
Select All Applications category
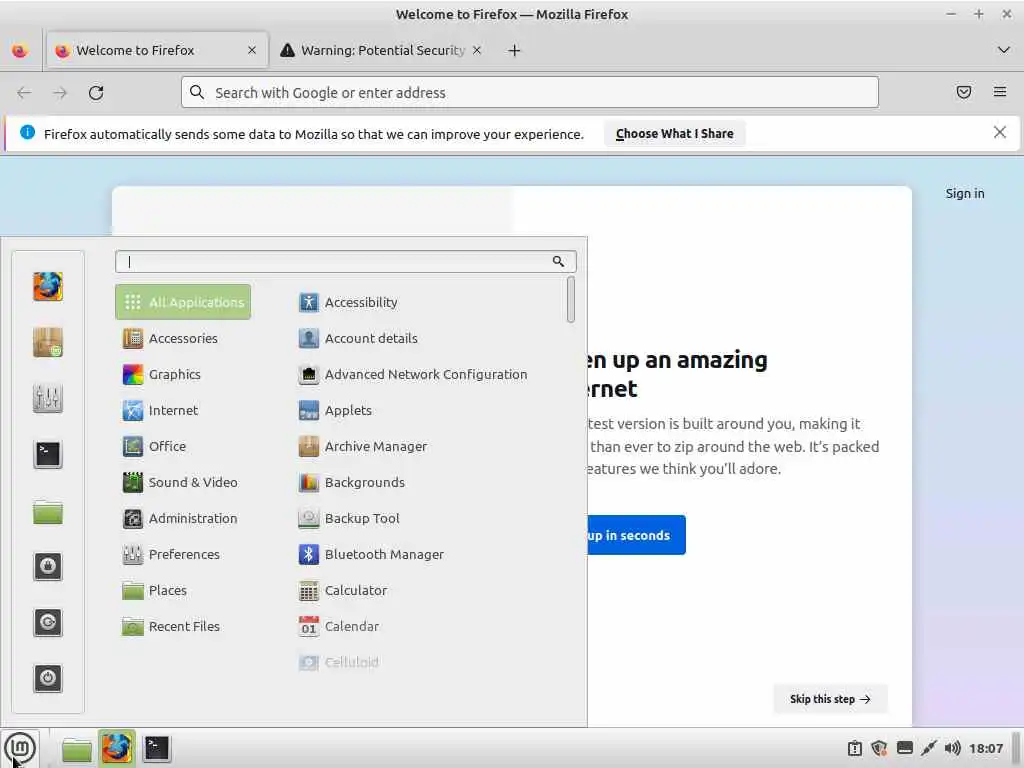183,302
